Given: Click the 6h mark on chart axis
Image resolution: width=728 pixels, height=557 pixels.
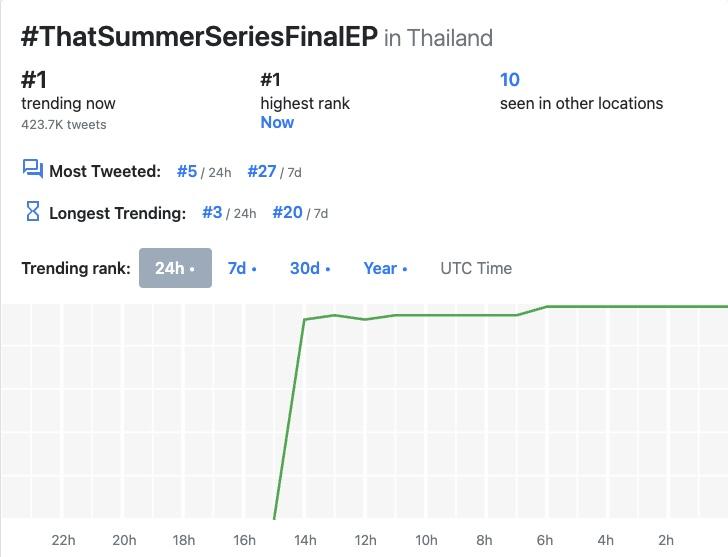Looking at the screenshot, I should [x=546, y=541].
